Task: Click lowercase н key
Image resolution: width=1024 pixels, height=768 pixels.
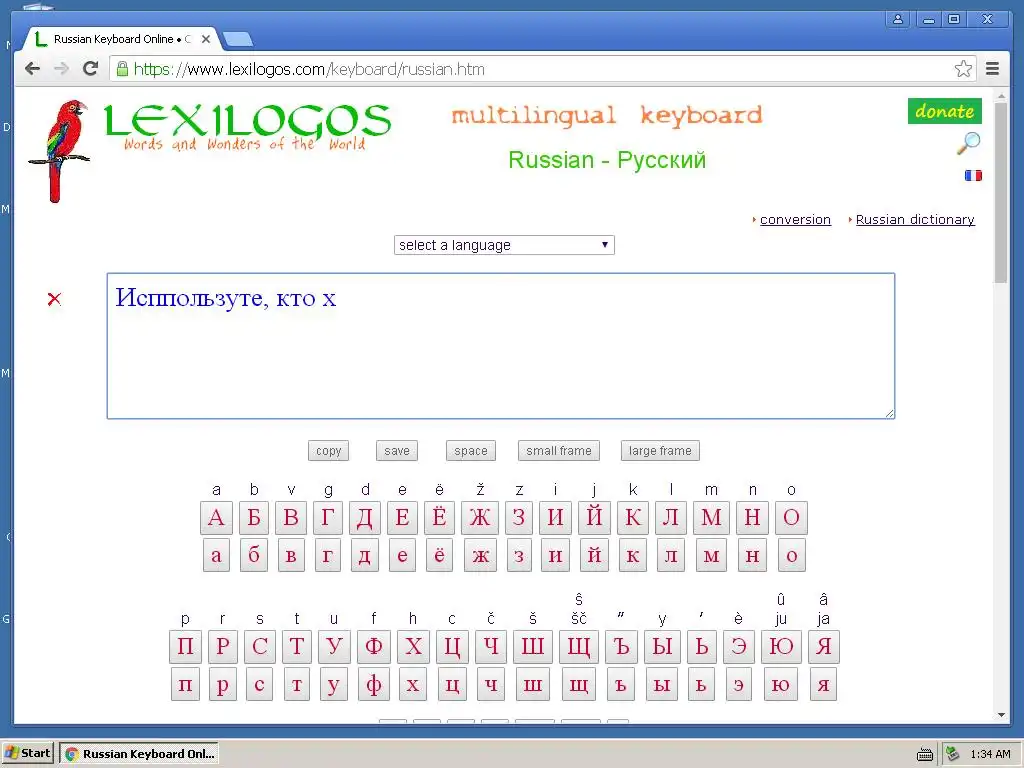Action: tap(752, 555)
